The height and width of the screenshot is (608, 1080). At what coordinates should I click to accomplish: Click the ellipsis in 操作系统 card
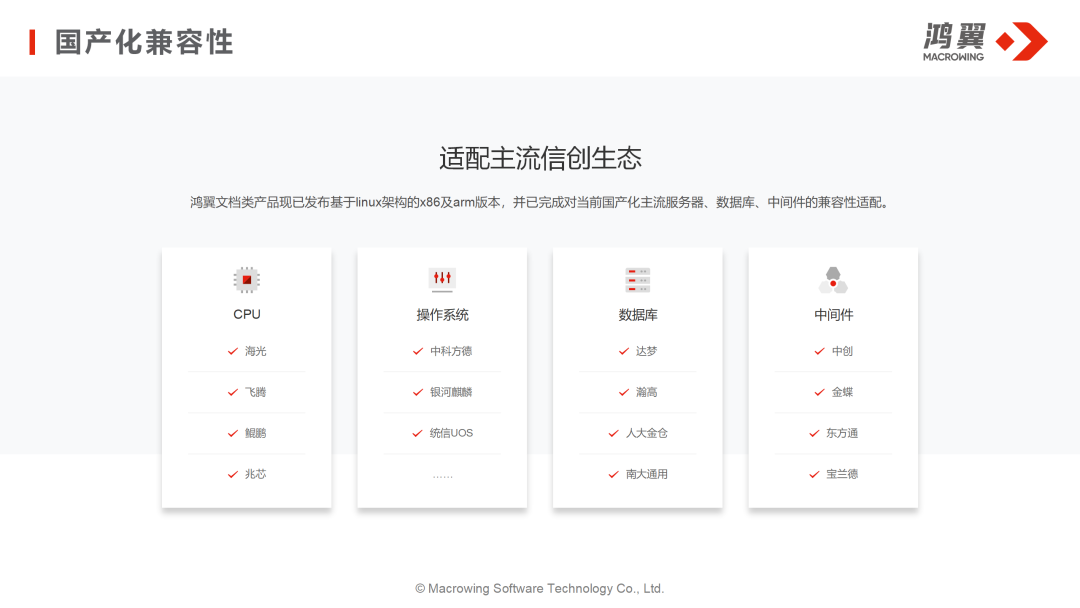coord(442,476)
